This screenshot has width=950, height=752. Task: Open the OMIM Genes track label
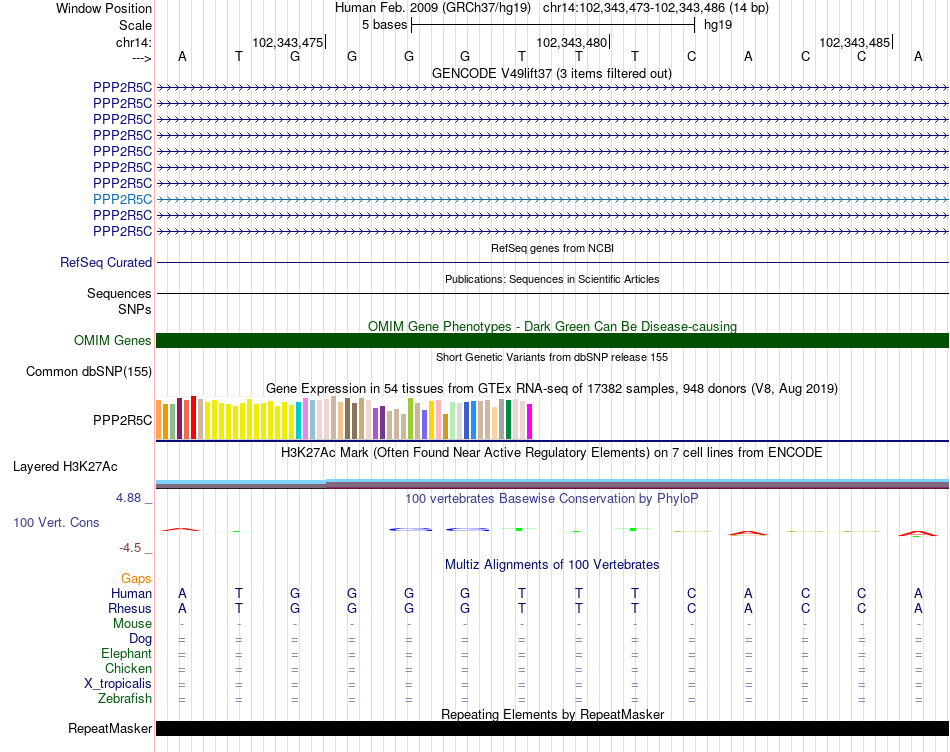112,341
